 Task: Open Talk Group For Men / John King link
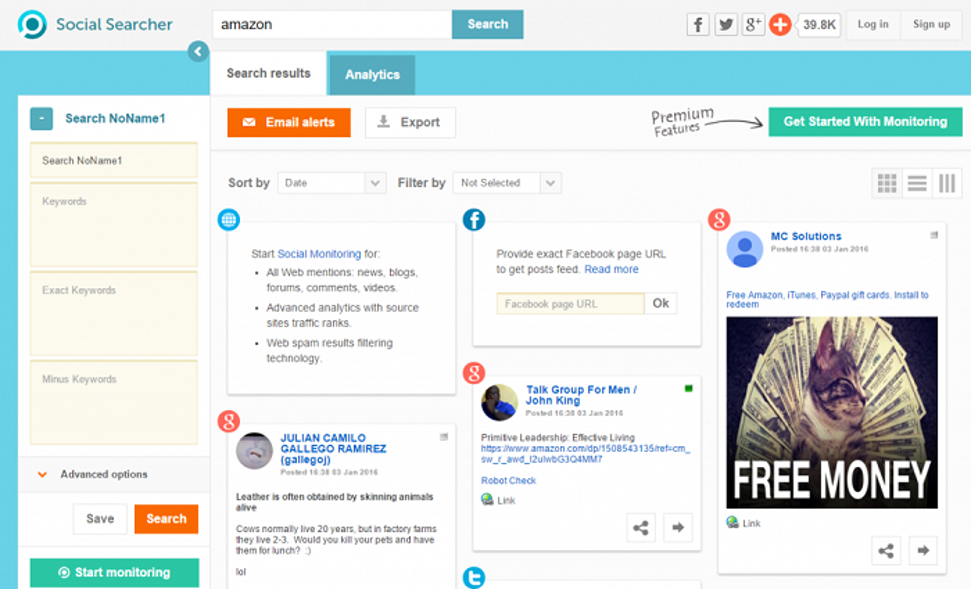tap(581, 395)
